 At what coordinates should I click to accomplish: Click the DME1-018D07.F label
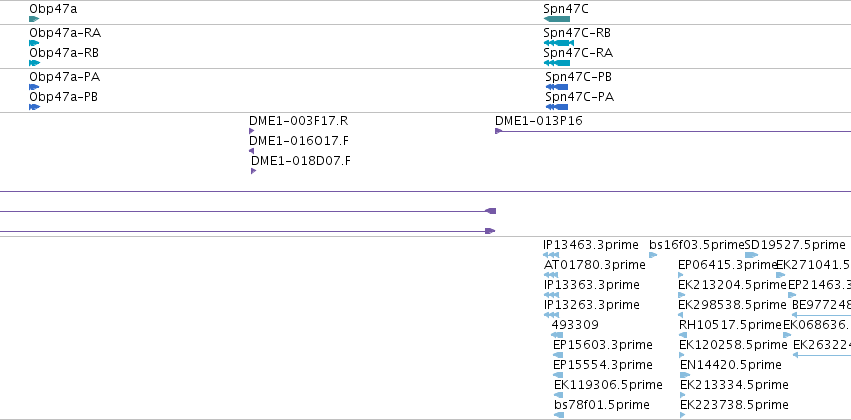point(301,161)
